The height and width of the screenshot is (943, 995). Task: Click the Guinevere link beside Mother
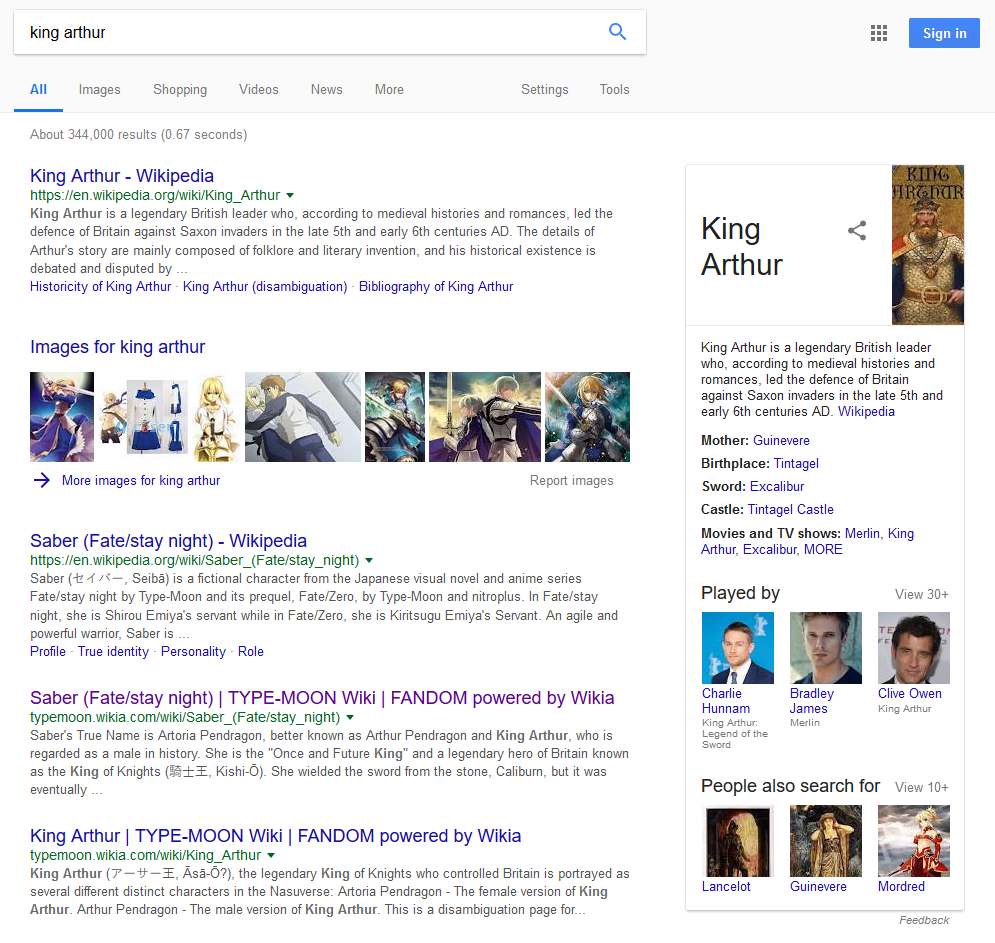click(781, 440)
